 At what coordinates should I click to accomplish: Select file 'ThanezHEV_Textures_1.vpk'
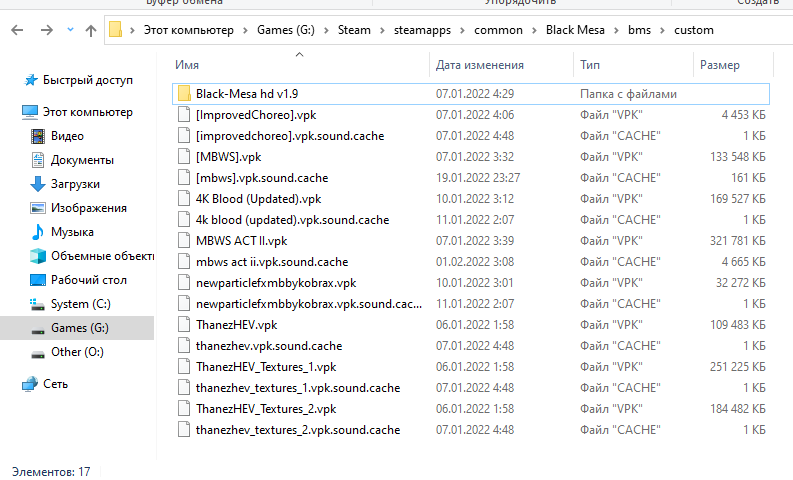coord(266,367)
